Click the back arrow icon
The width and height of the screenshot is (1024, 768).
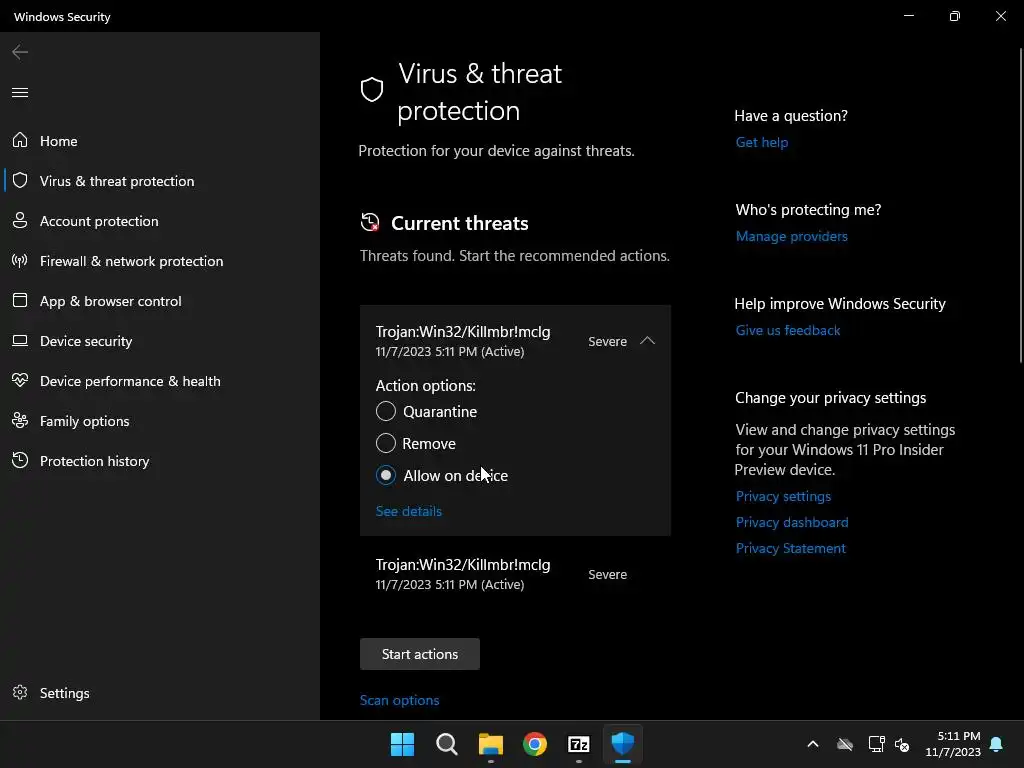[x=20, y=52]
